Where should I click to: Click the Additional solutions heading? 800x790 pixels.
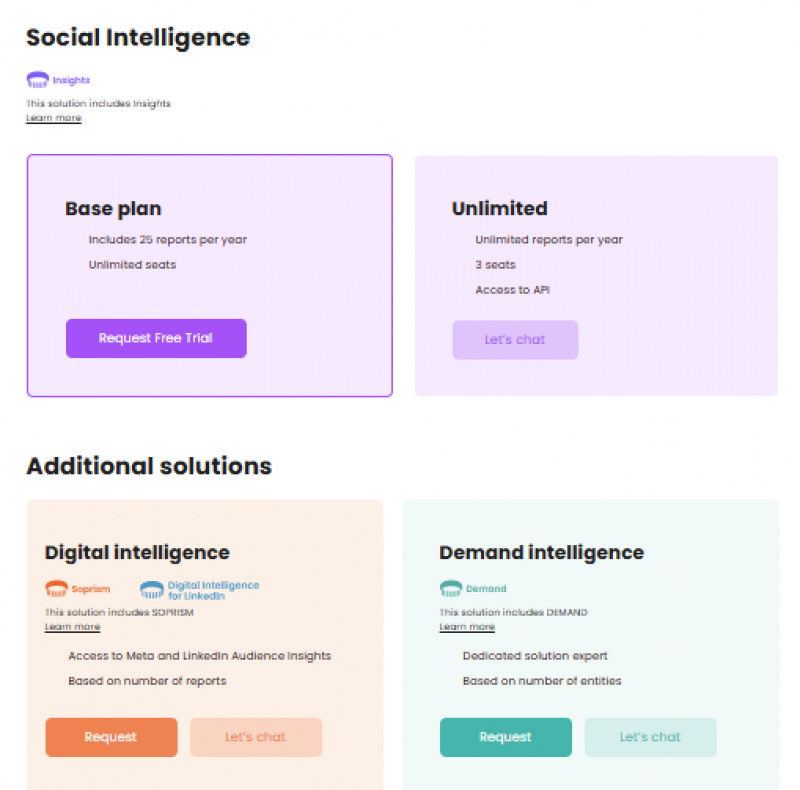[149, 466]
